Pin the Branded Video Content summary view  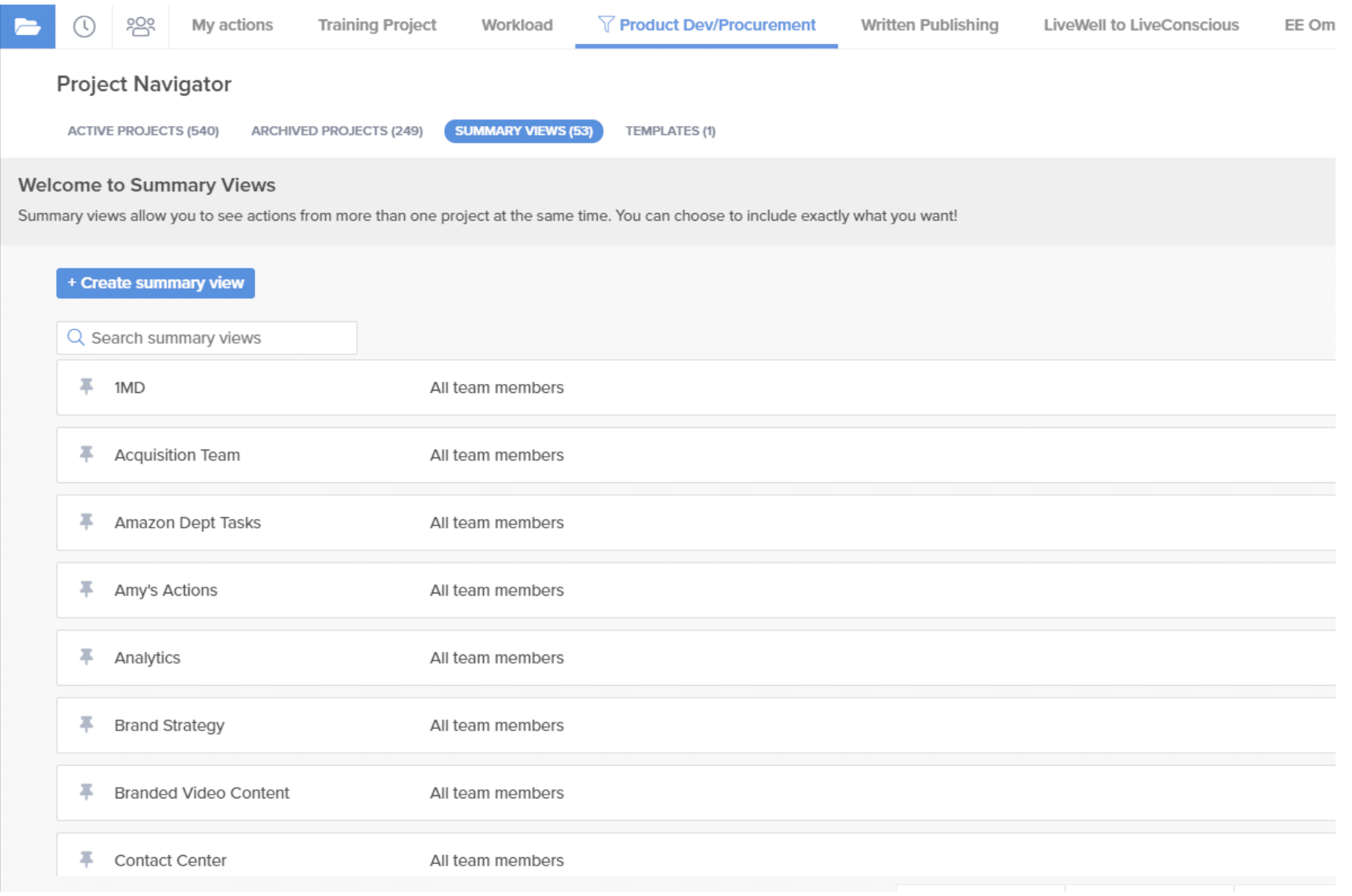point(86,792)
